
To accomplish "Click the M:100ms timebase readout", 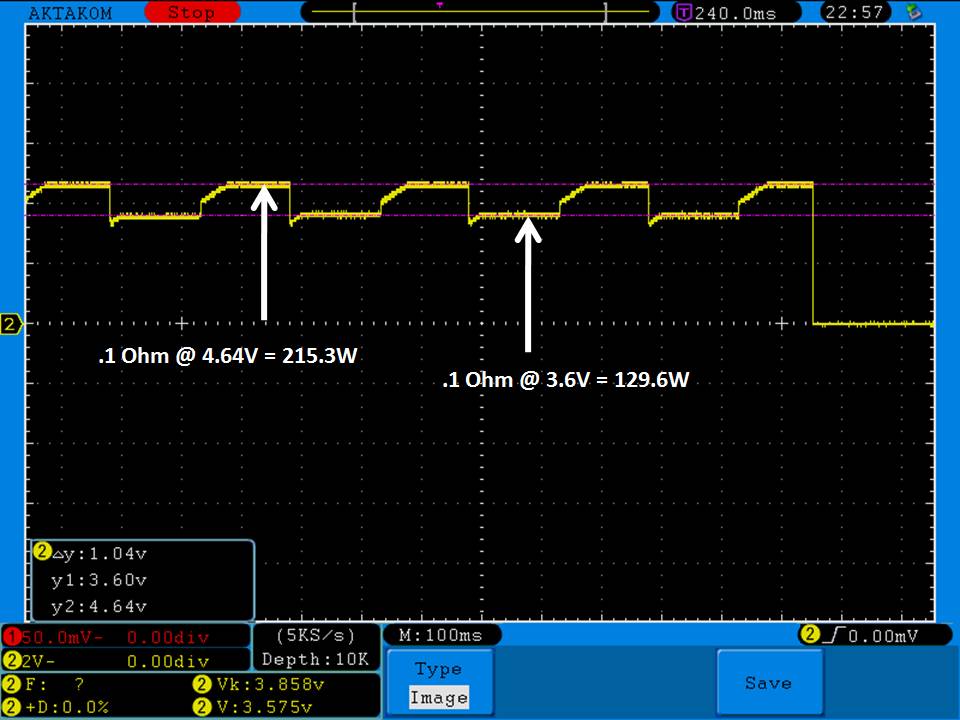I will click(x=441, y=636).
